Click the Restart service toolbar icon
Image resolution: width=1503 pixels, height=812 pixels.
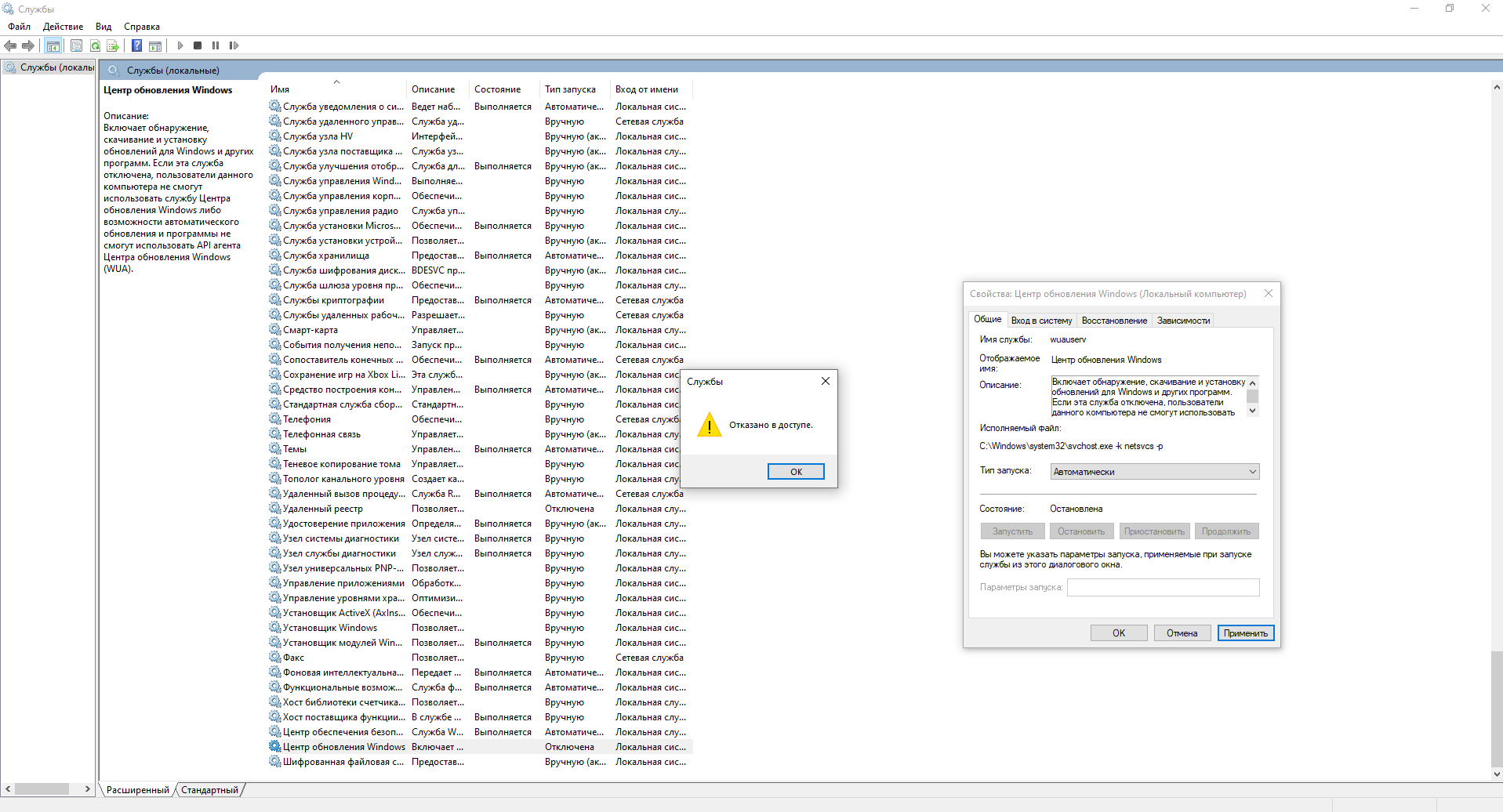click(x=234, y=45)
